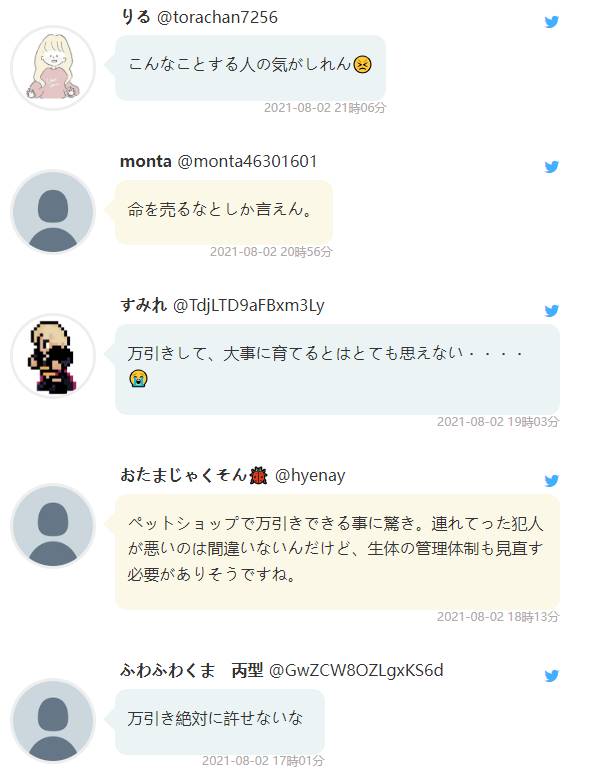
Task: Click the Twitter bird icon on すみれ's comment
Action: (x=552, y=310)
